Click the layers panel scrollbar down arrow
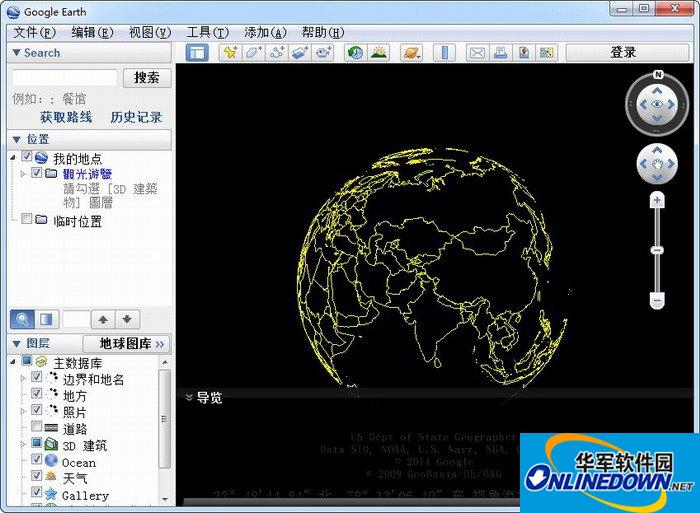Viewport: 700px width, 513px height. (165, 499)
